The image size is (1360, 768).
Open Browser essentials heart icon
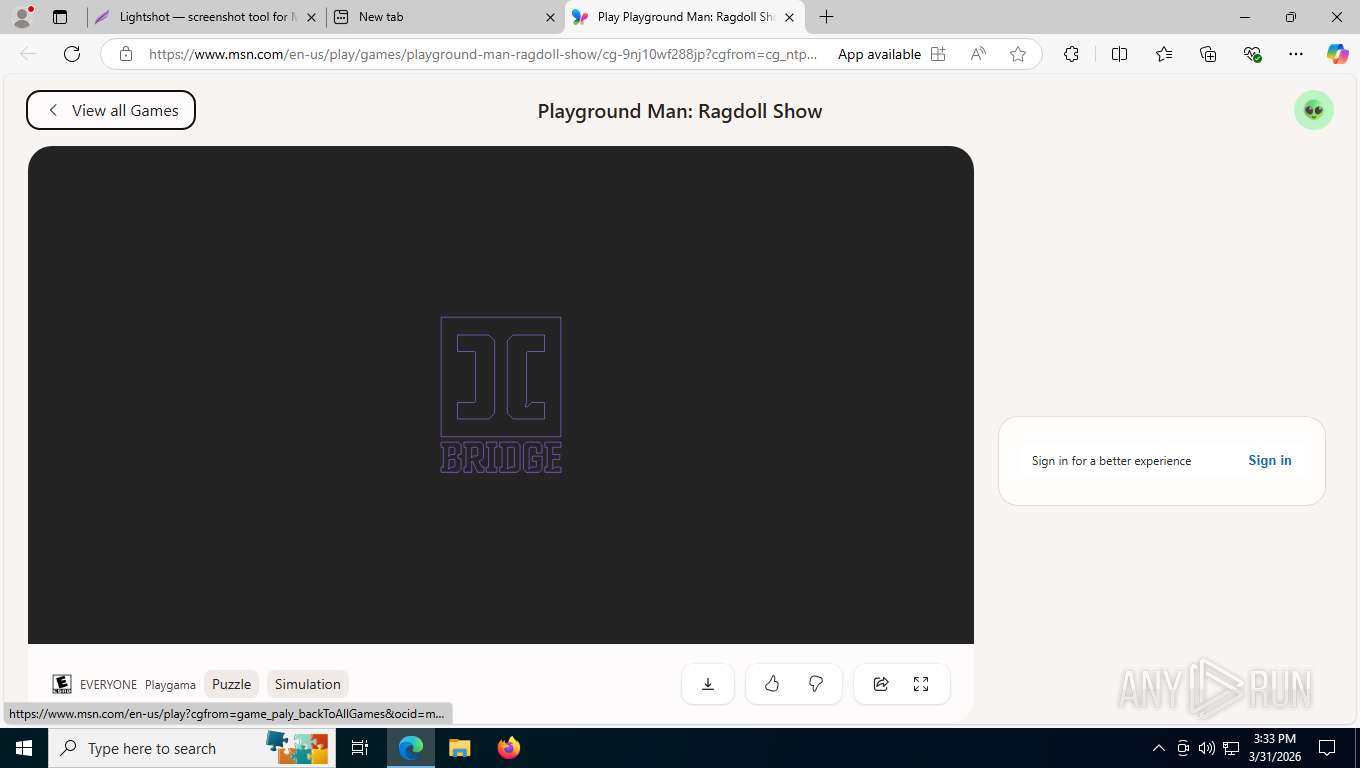1252,54
